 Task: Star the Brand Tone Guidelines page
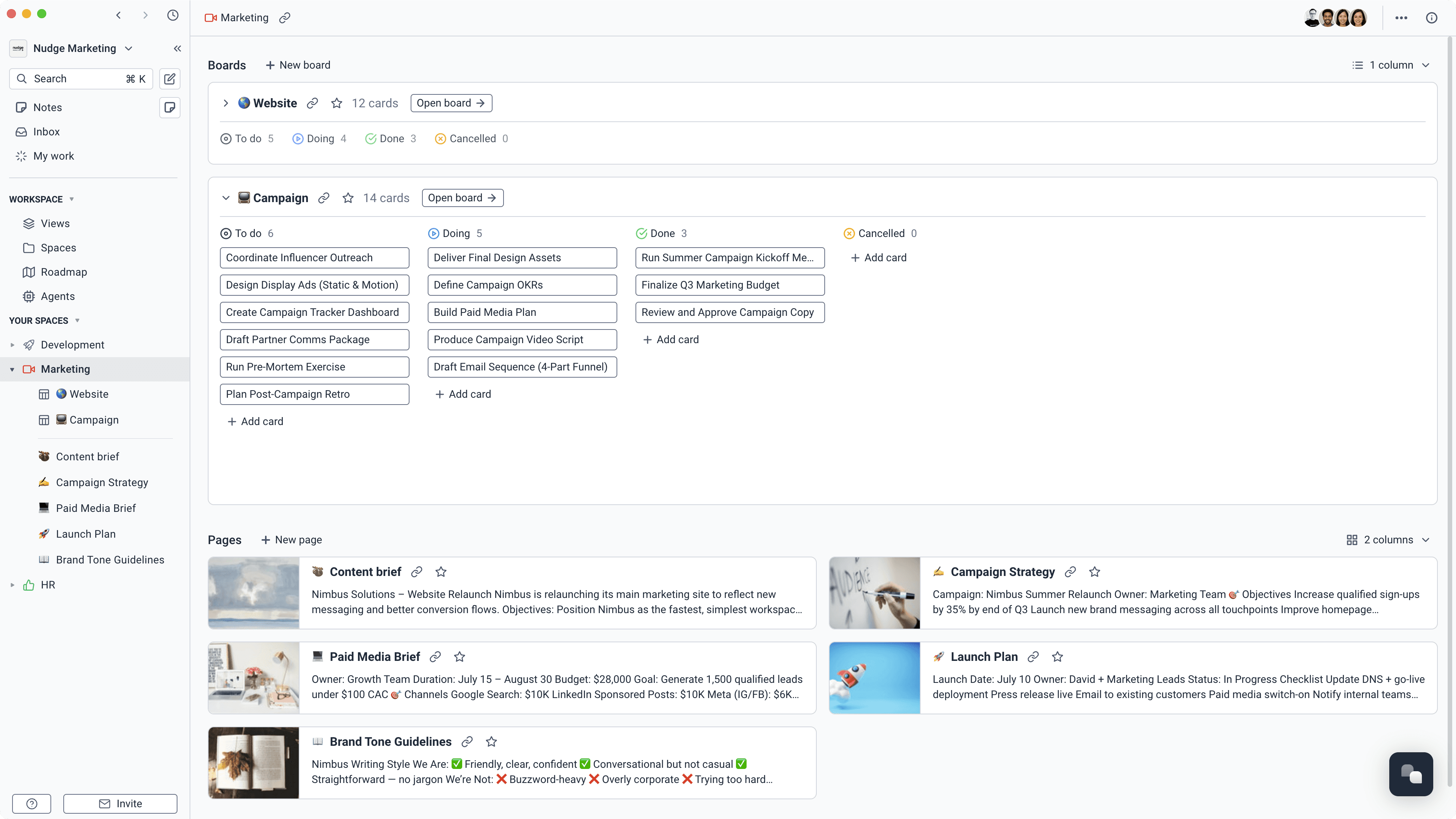click(x=491, y=742)
